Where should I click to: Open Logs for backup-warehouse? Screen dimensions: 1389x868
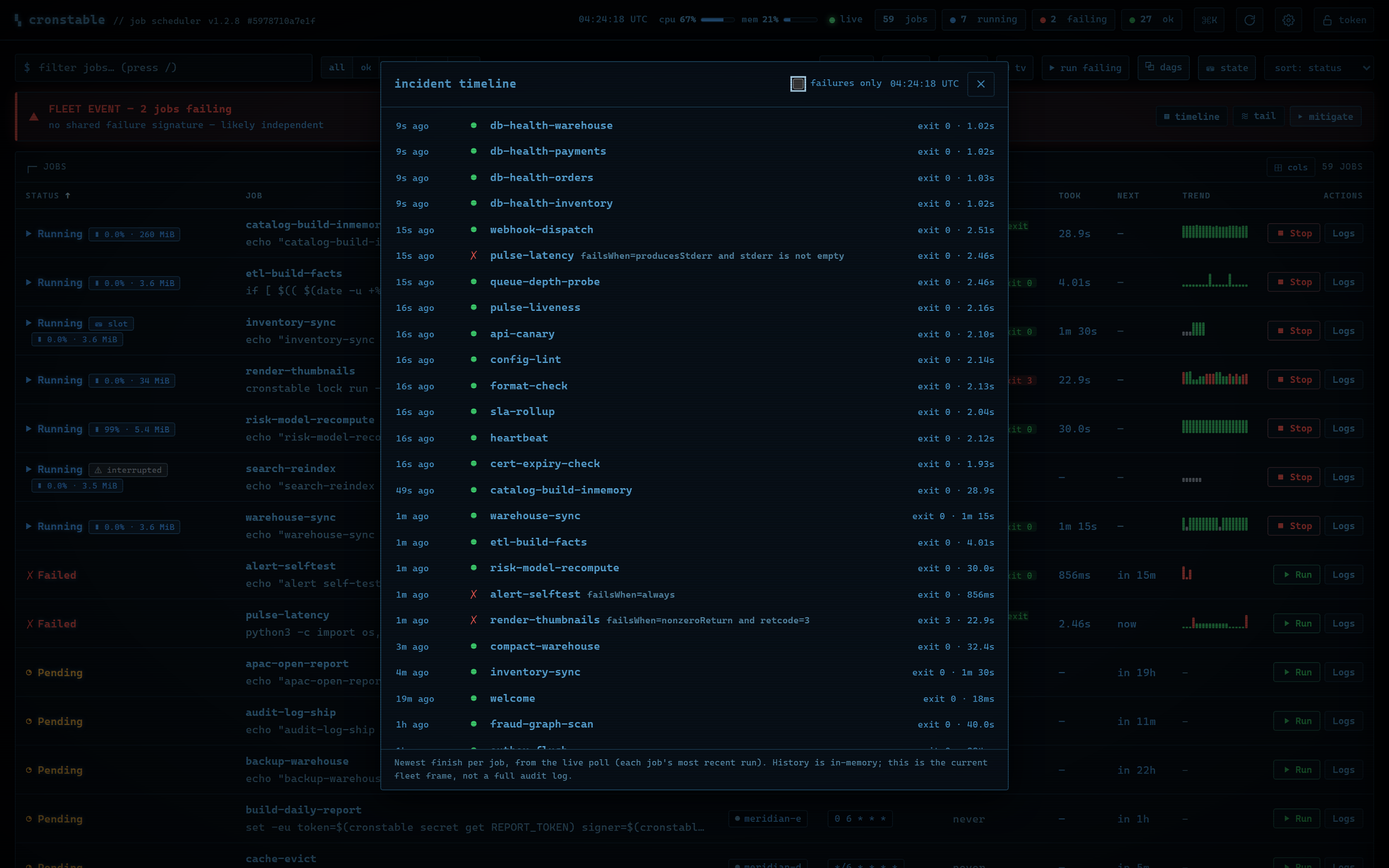click(1343, 770)
